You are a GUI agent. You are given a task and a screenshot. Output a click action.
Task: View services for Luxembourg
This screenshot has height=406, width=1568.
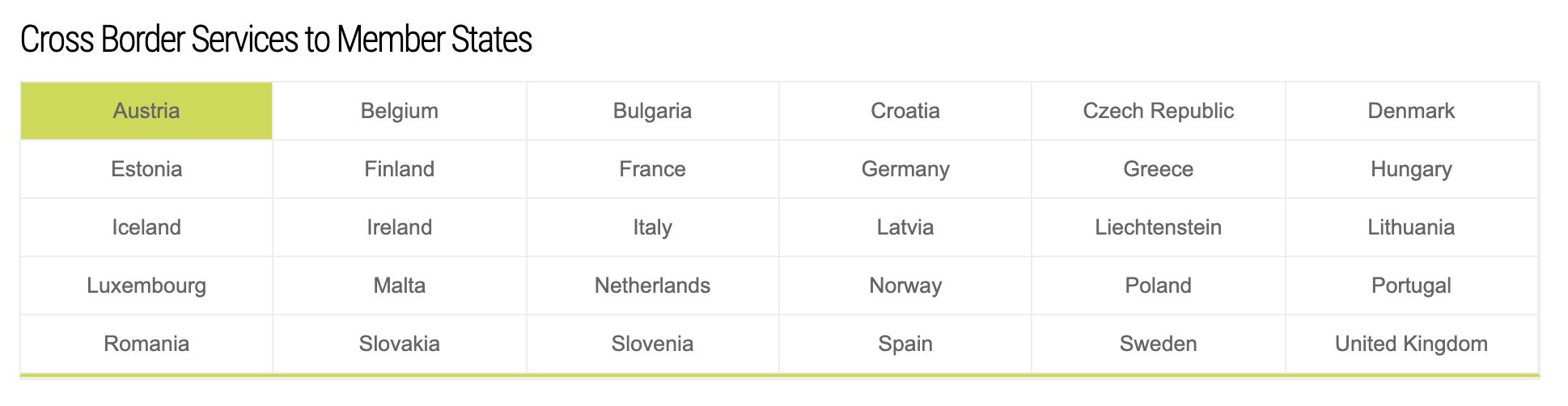tap(146, 285)
